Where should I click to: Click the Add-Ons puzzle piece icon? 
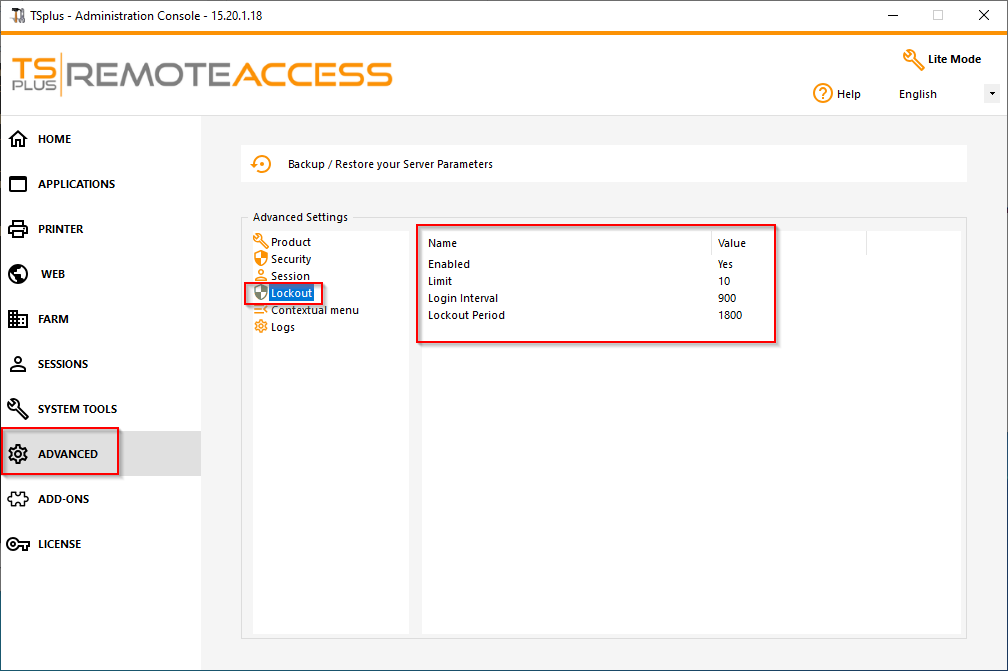pyautogui.click(x=18, y=499)
